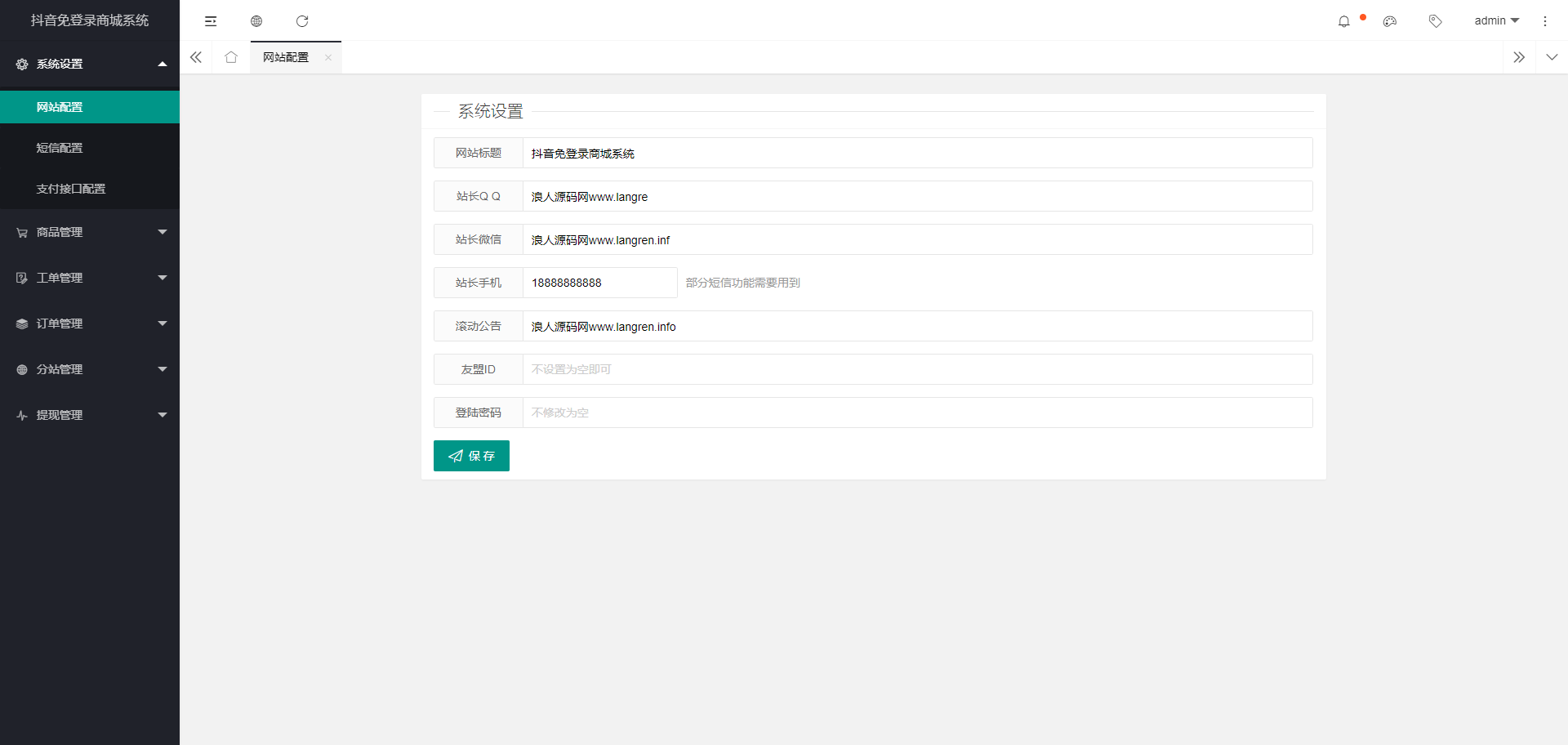The width and height of the screenshot is (1568, 745).
Task: Click 分站管理 globe icon
Action: point(22,369)
